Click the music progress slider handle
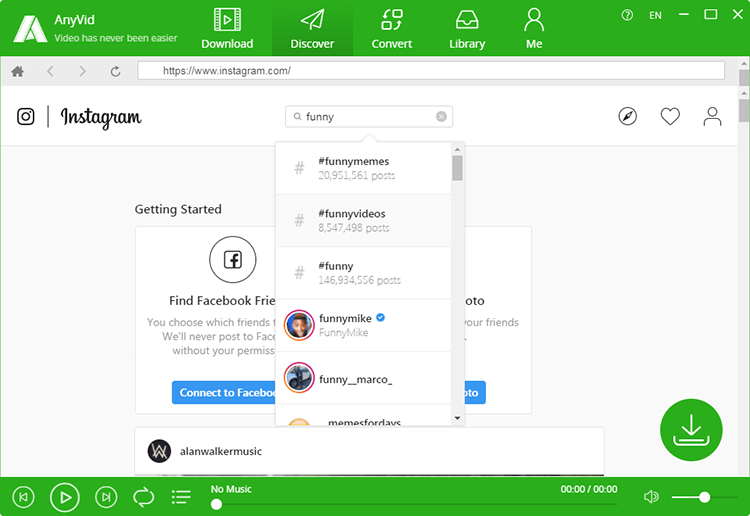 coord(216,504)
